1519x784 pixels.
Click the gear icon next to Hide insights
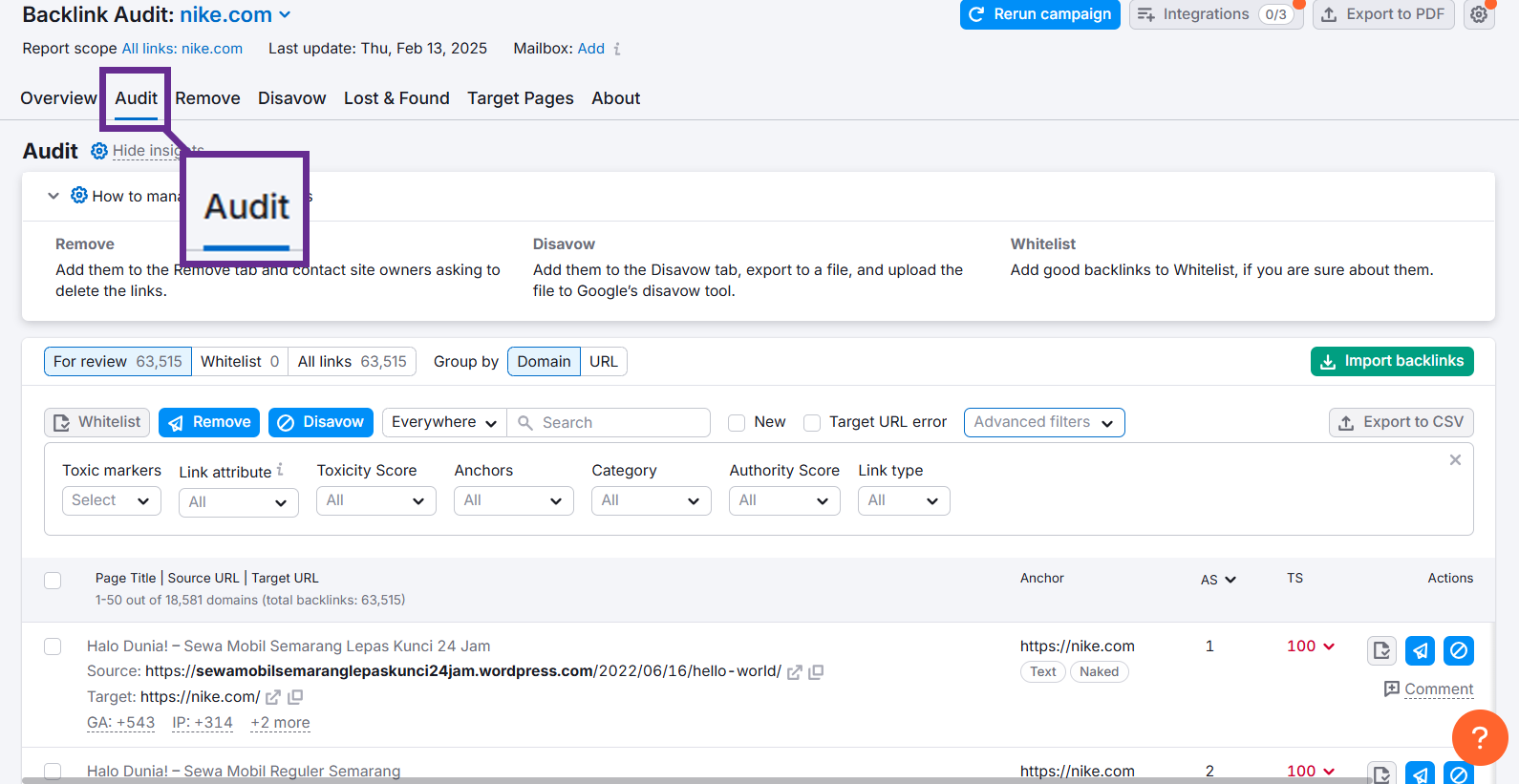tap(99, 151)
